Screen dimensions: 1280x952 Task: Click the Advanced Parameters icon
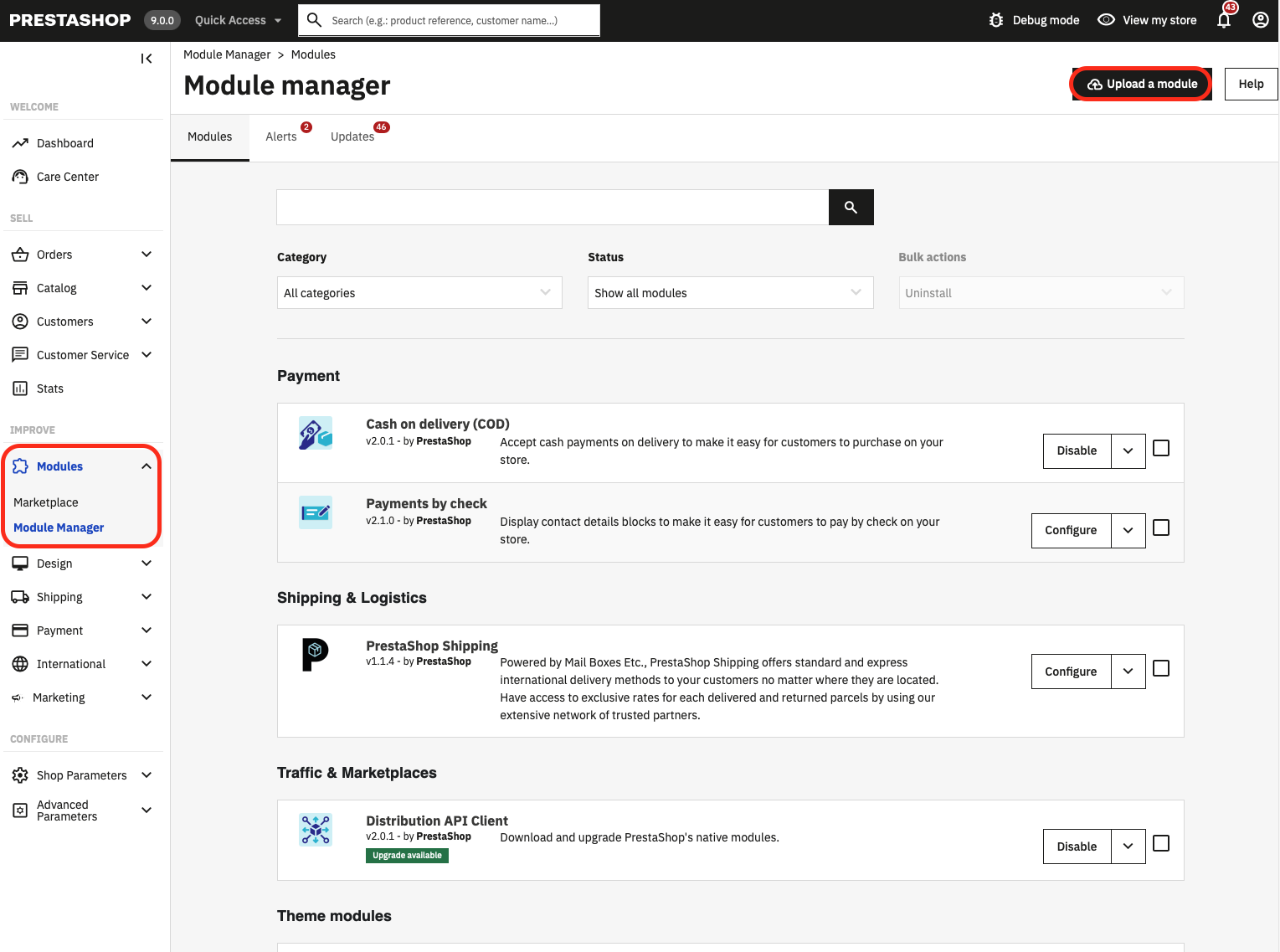tap(20, 810)
